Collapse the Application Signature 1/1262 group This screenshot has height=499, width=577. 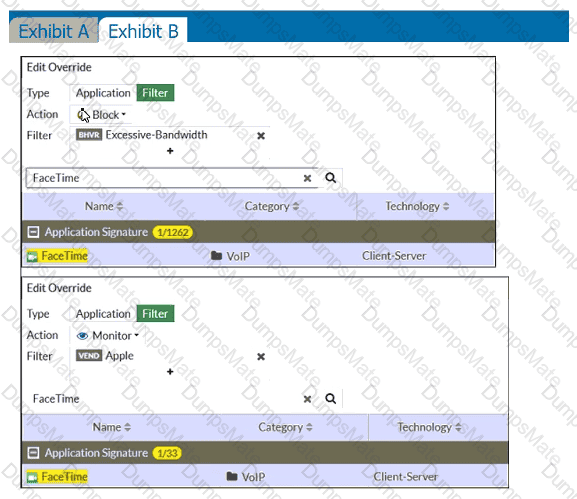click(33, 232)
